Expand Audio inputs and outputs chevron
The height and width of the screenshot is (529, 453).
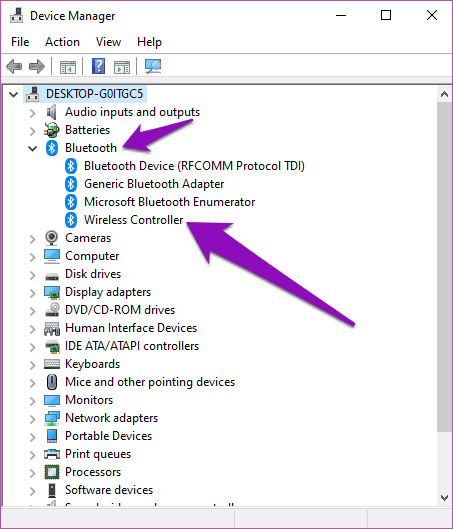33,113
